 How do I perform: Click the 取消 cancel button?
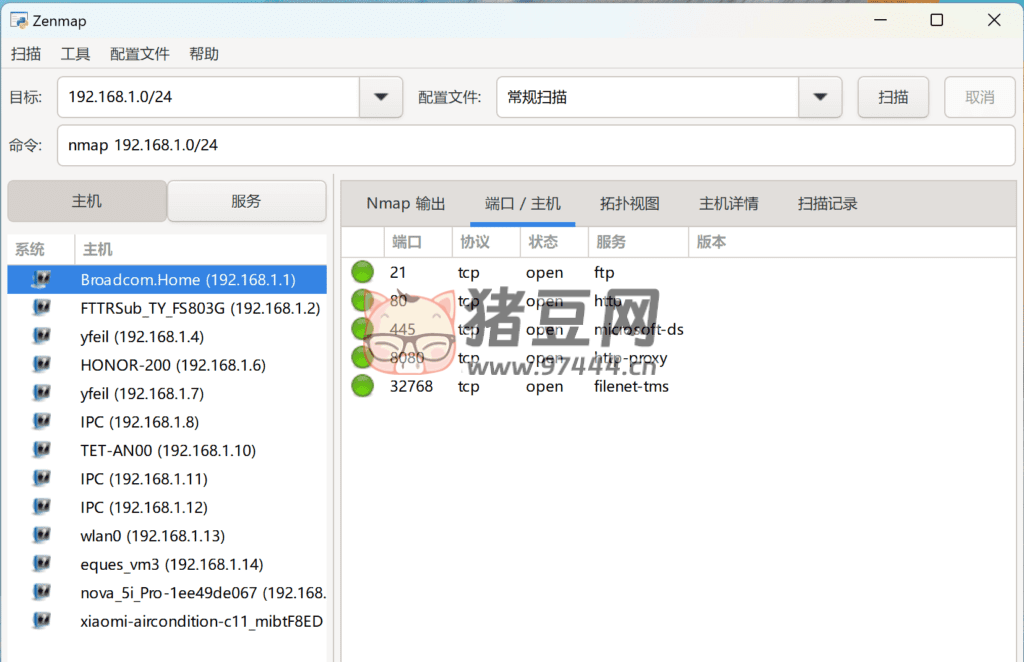[x=980, y=97]
